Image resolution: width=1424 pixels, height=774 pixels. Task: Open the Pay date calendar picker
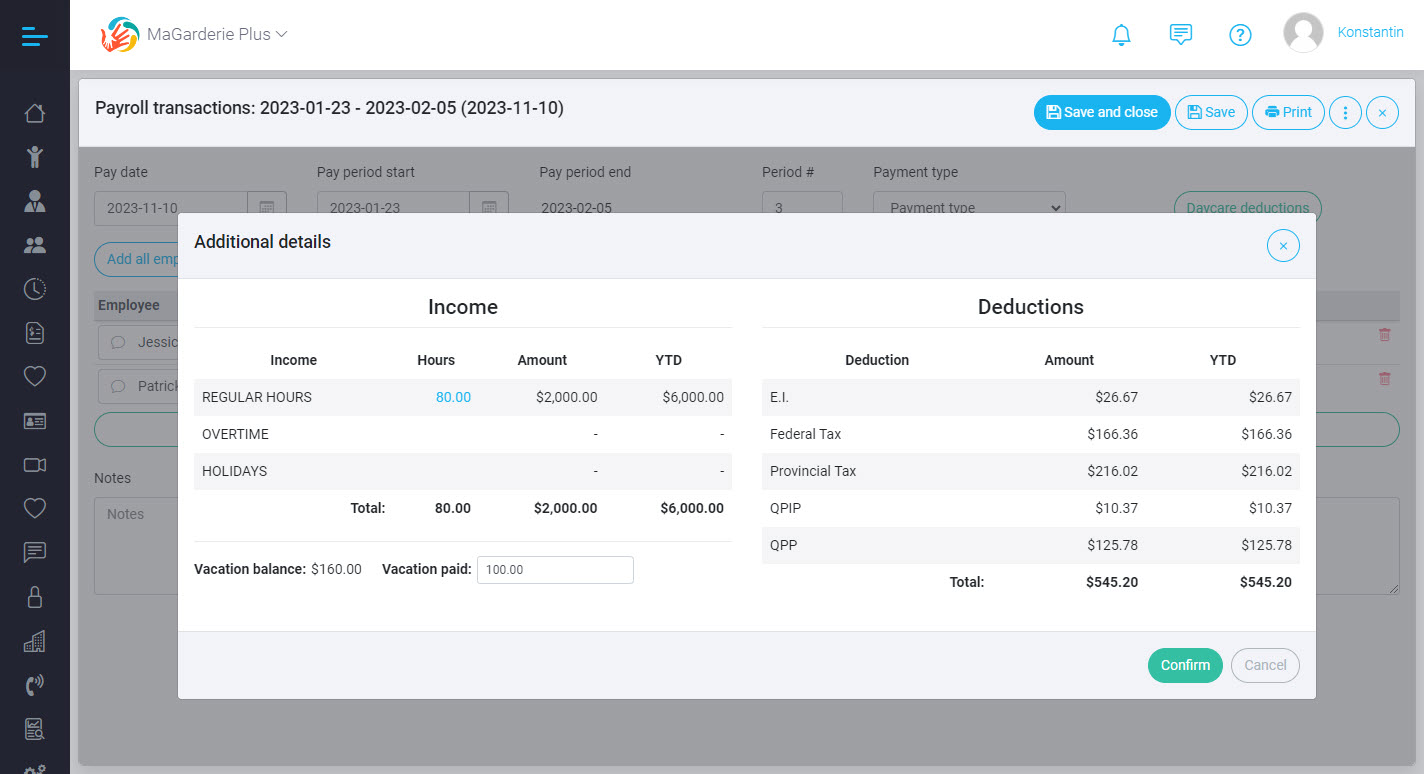[266, 207]
